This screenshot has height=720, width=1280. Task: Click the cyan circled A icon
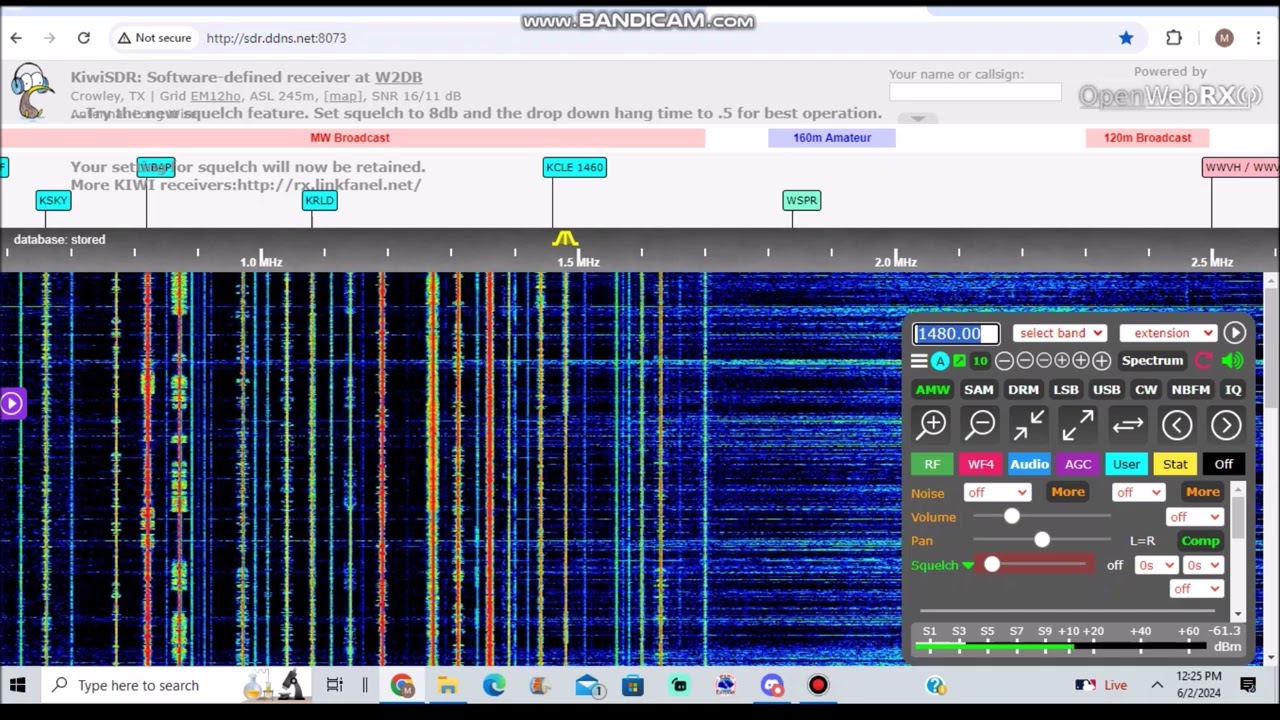coord(940,361)
